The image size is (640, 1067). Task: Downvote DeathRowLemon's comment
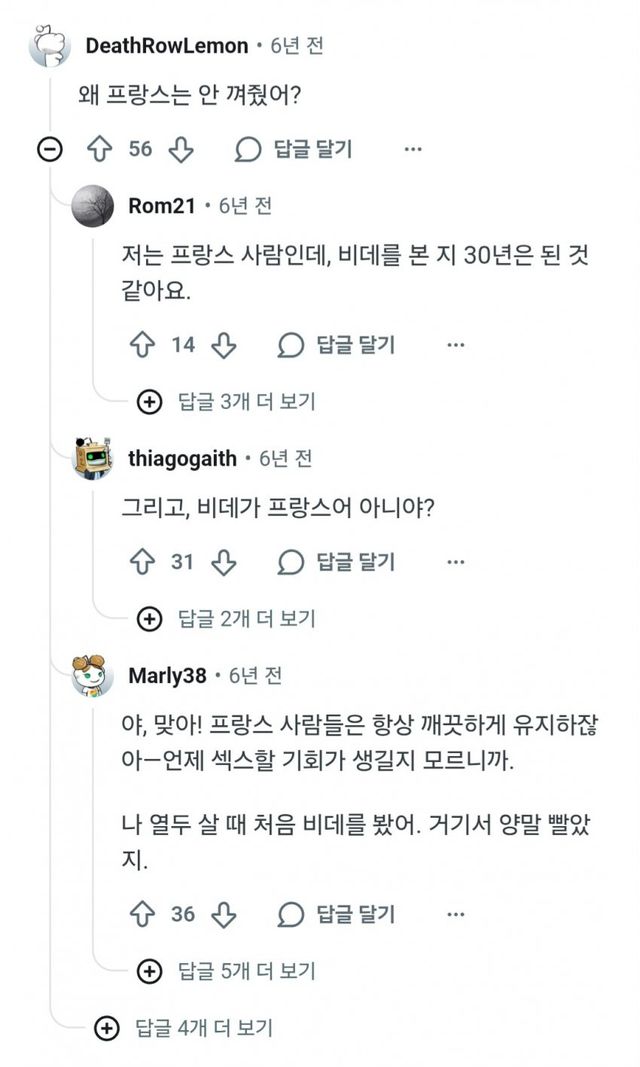tap(180, 150)
